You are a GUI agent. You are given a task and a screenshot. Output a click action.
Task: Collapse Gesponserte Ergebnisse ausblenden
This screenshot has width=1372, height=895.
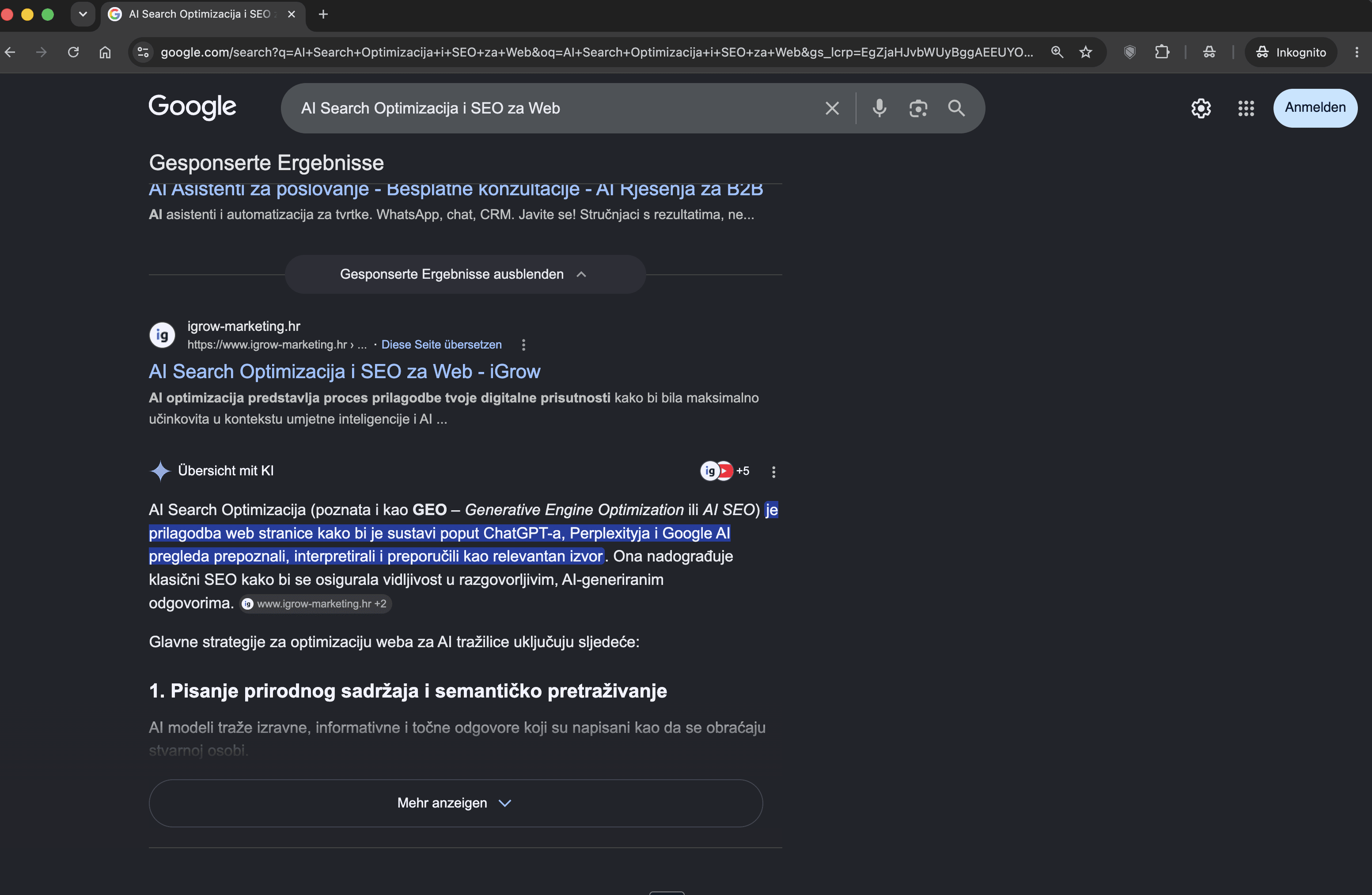(465, 274)
